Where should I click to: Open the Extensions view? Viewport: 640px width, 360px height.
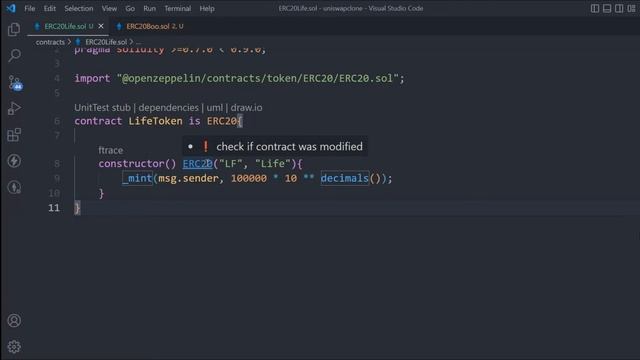(x=14, y=135)
